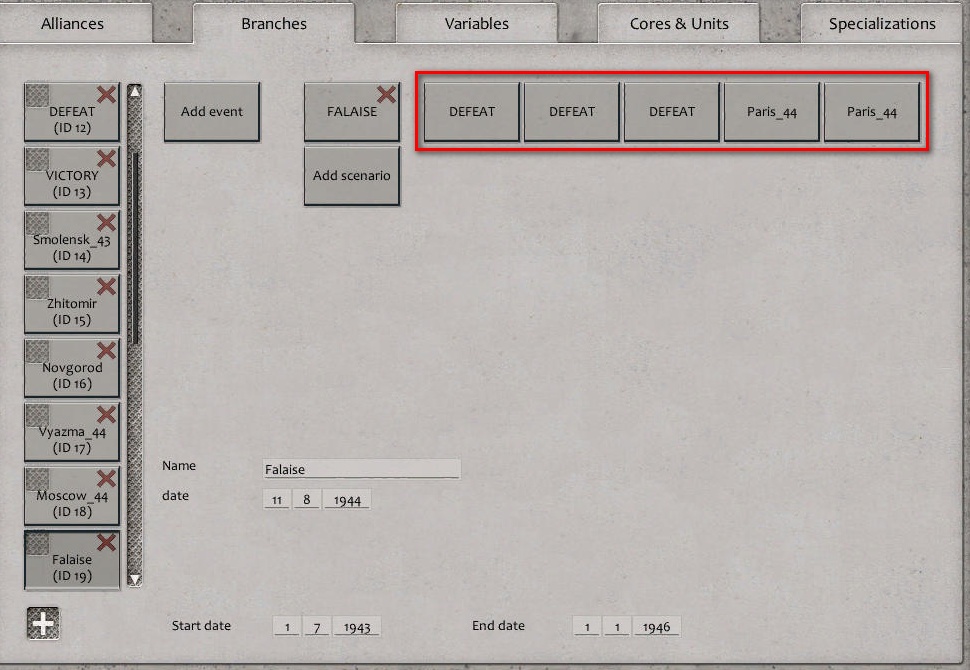Select the Moscow_44 event with ID 18
The height and width of the screenshot is (670, 970).
(71, 495)
